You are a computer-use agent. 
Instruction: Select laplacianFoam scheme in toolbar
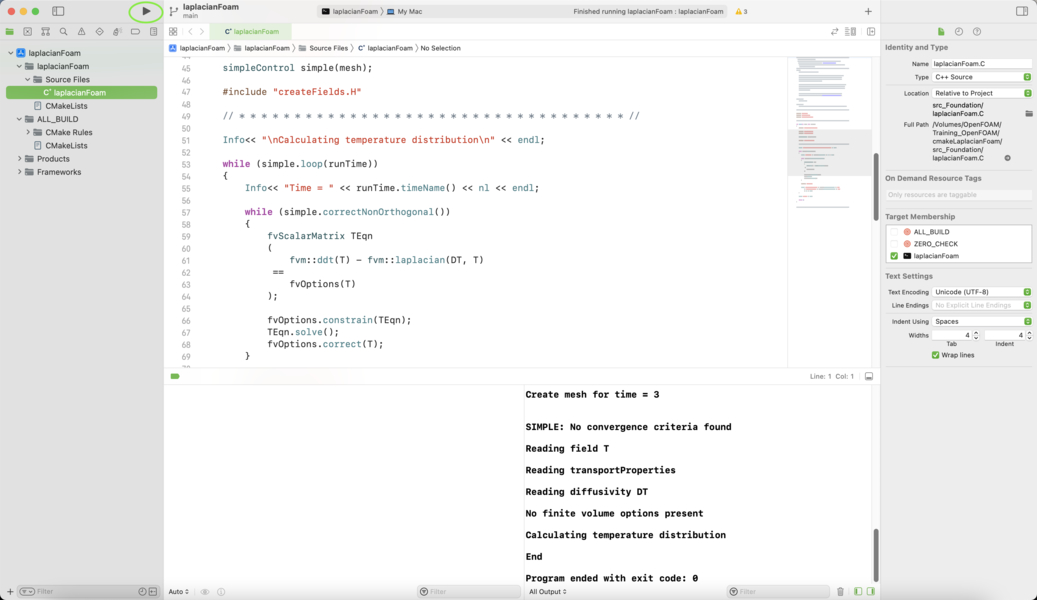[350, 11]
